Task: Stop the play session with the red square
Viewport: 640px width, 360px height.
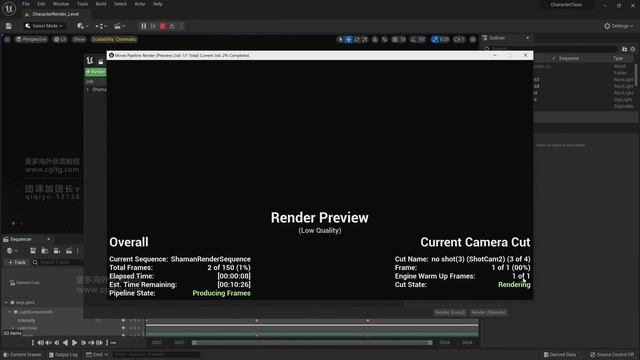Action: (x=162, y=26)
